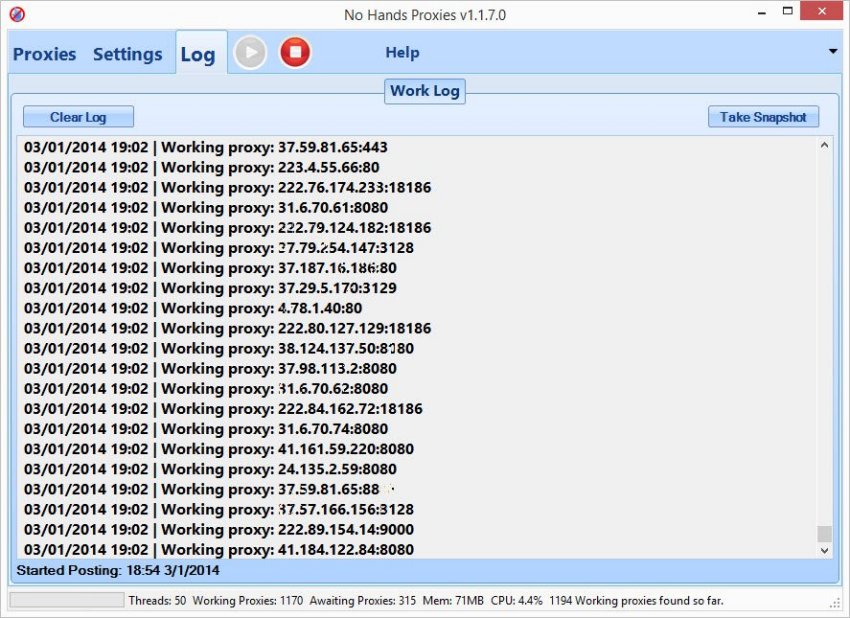
Task: Select log row 37.79.254.147:3128
Action: click(219, 248)
